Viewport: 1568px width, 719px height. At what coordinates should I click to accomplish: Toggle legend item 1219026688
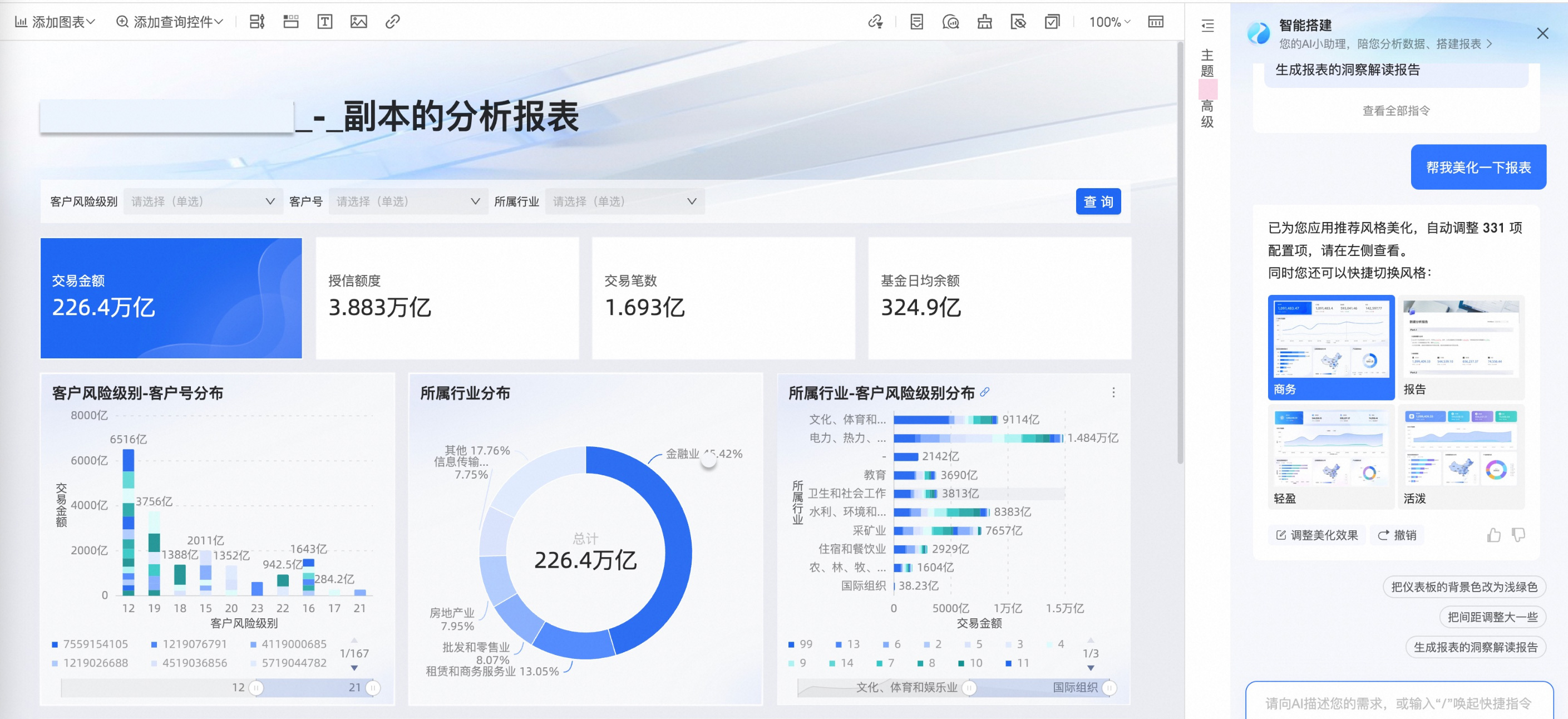point(90,663)
